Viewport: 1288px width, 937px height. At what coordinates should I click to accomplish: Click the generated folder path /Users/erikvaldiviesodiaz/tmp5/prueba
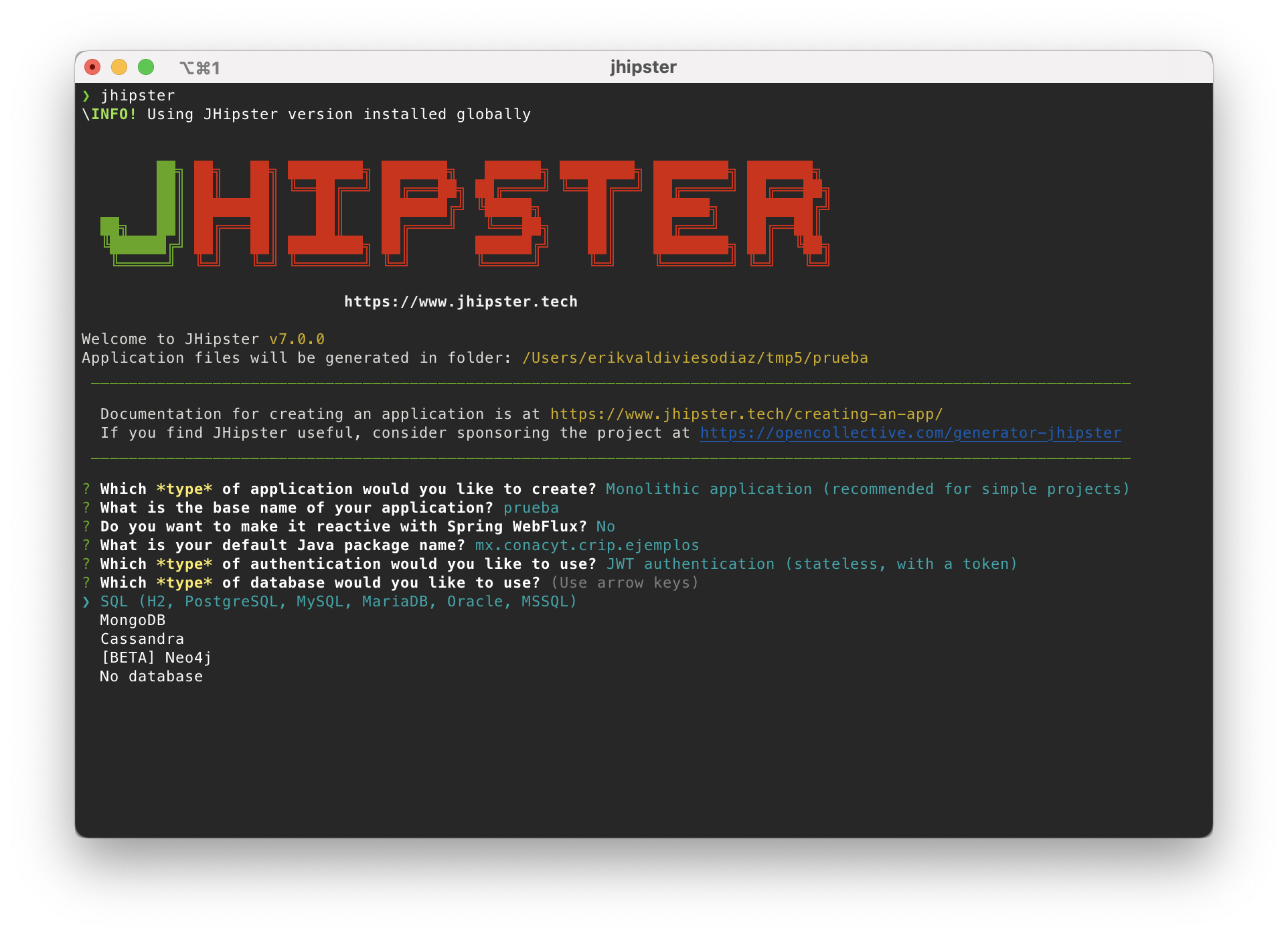click(x=695, y=358)
